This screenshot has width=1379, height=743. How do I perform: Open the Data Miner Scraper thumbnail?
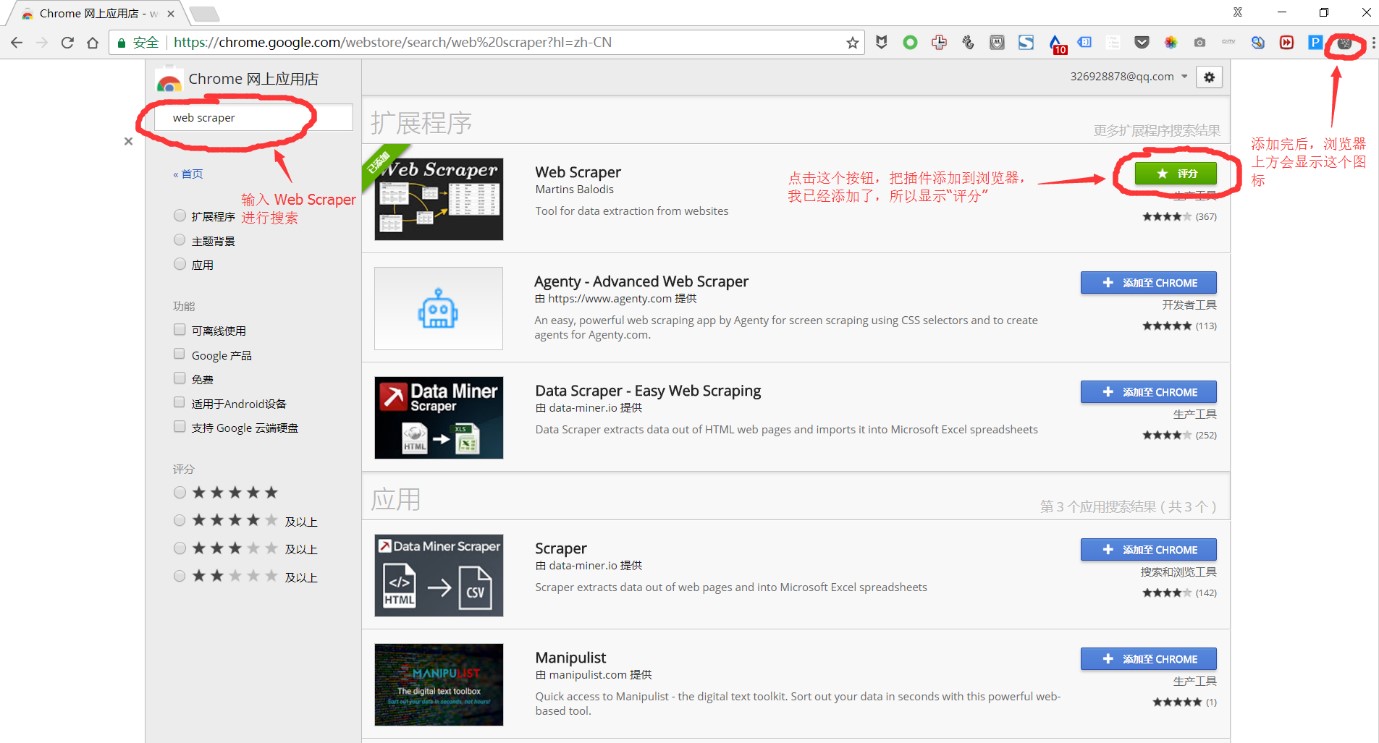pos(439,418)
